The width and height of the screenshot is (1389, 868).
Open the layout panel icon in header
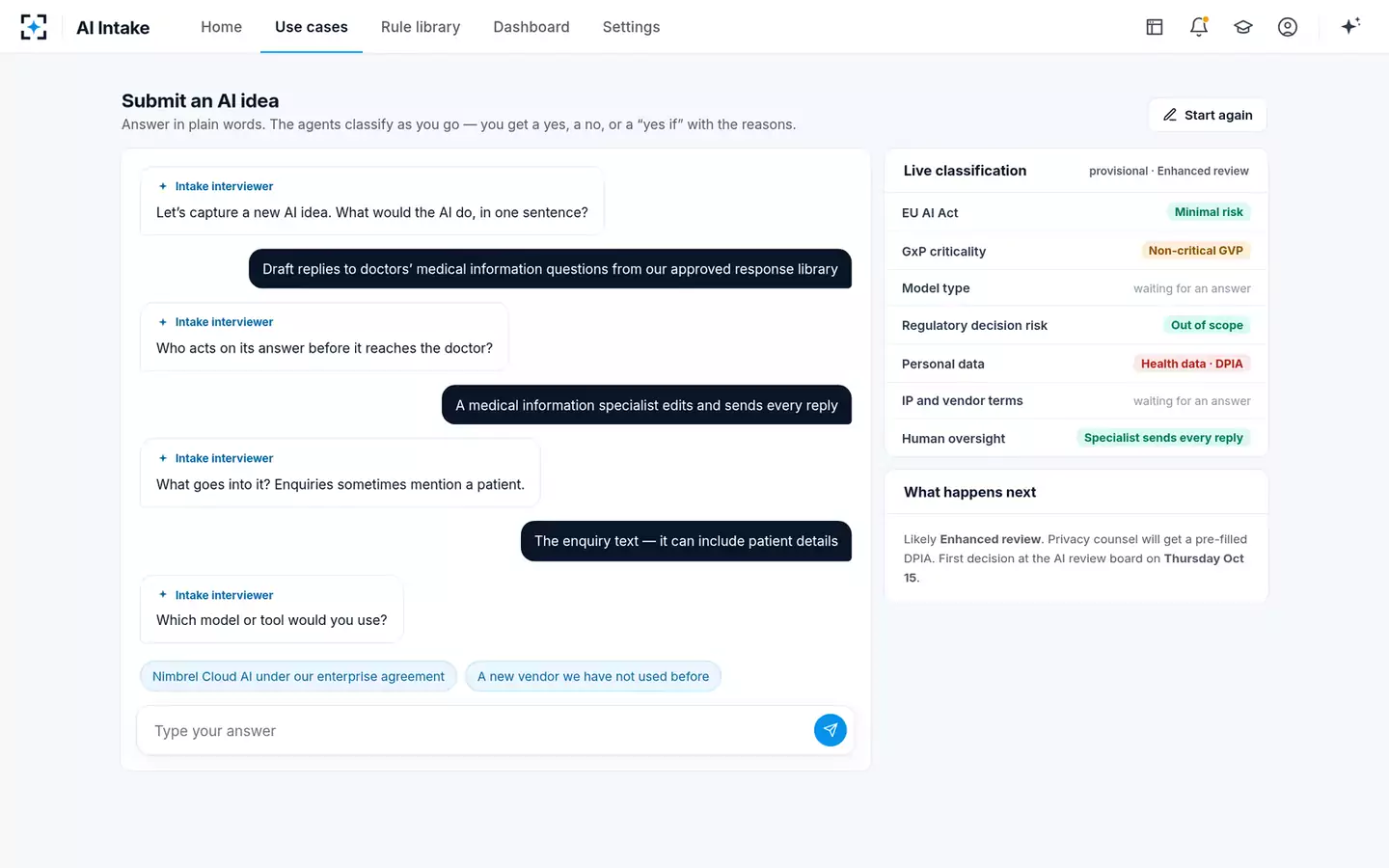tap(1155, 27)
